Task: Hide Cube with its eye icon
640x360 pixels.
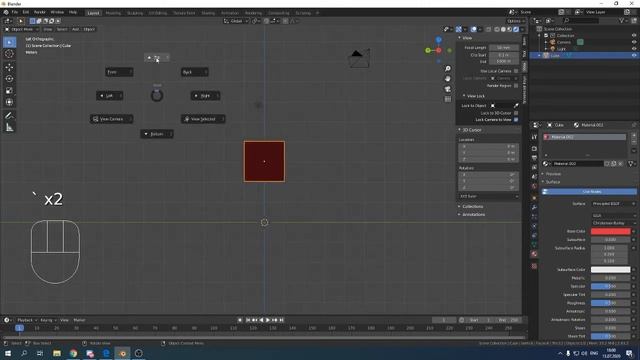Action: (634, 55)
